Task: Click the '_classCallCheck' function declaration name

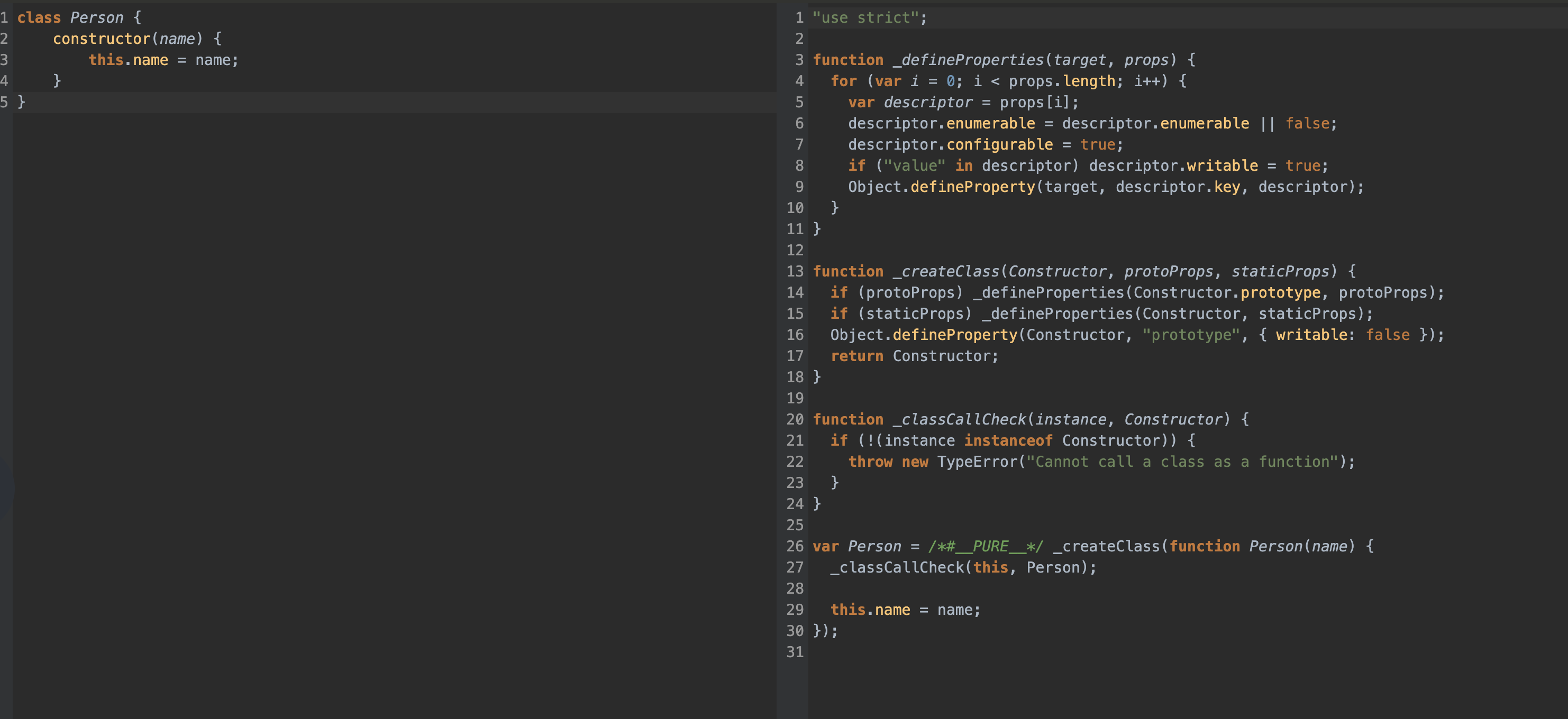Action: coord(959,420)
